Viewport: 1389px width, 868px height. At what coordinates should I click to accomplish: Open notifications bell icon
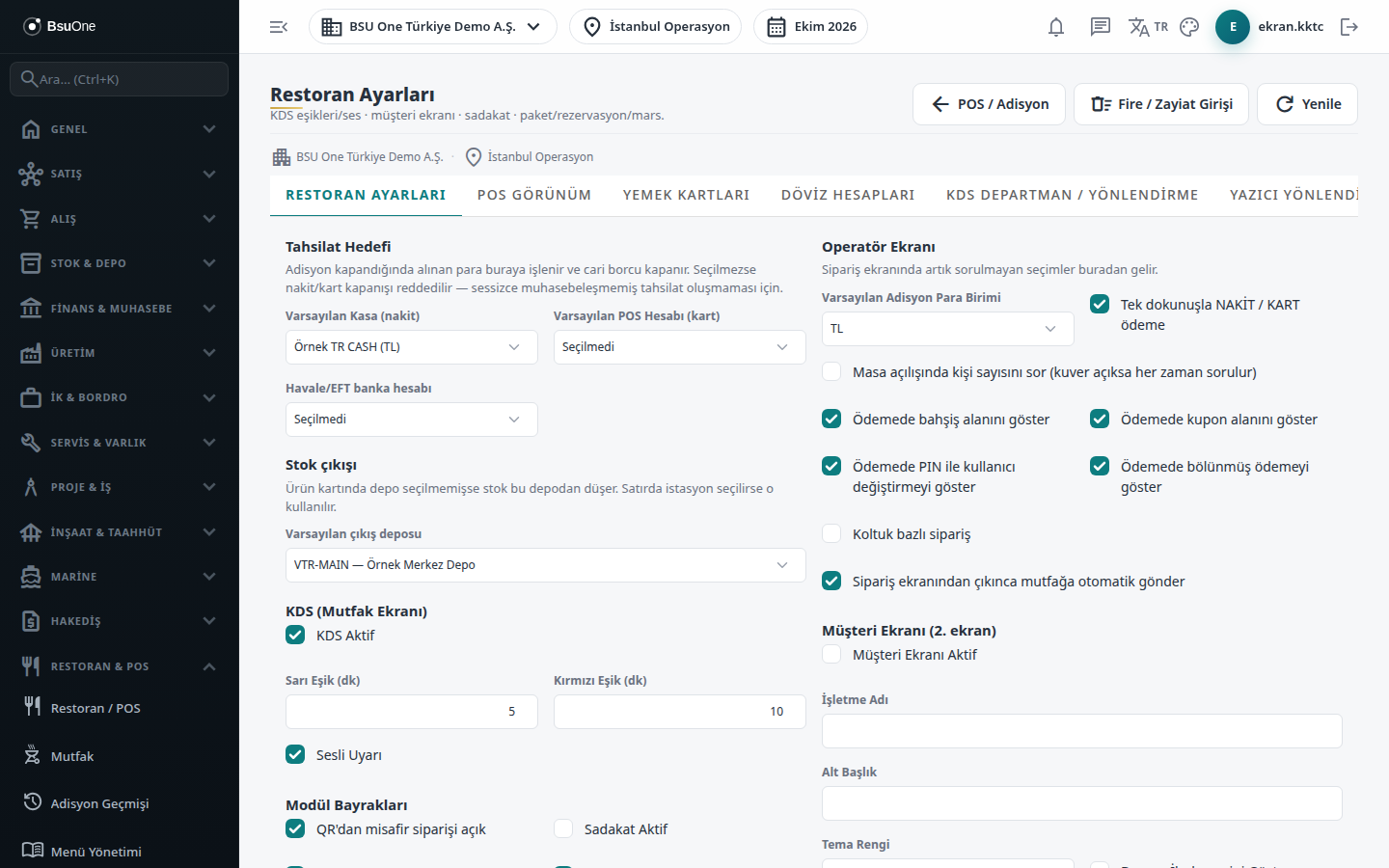coord(1056,27)
